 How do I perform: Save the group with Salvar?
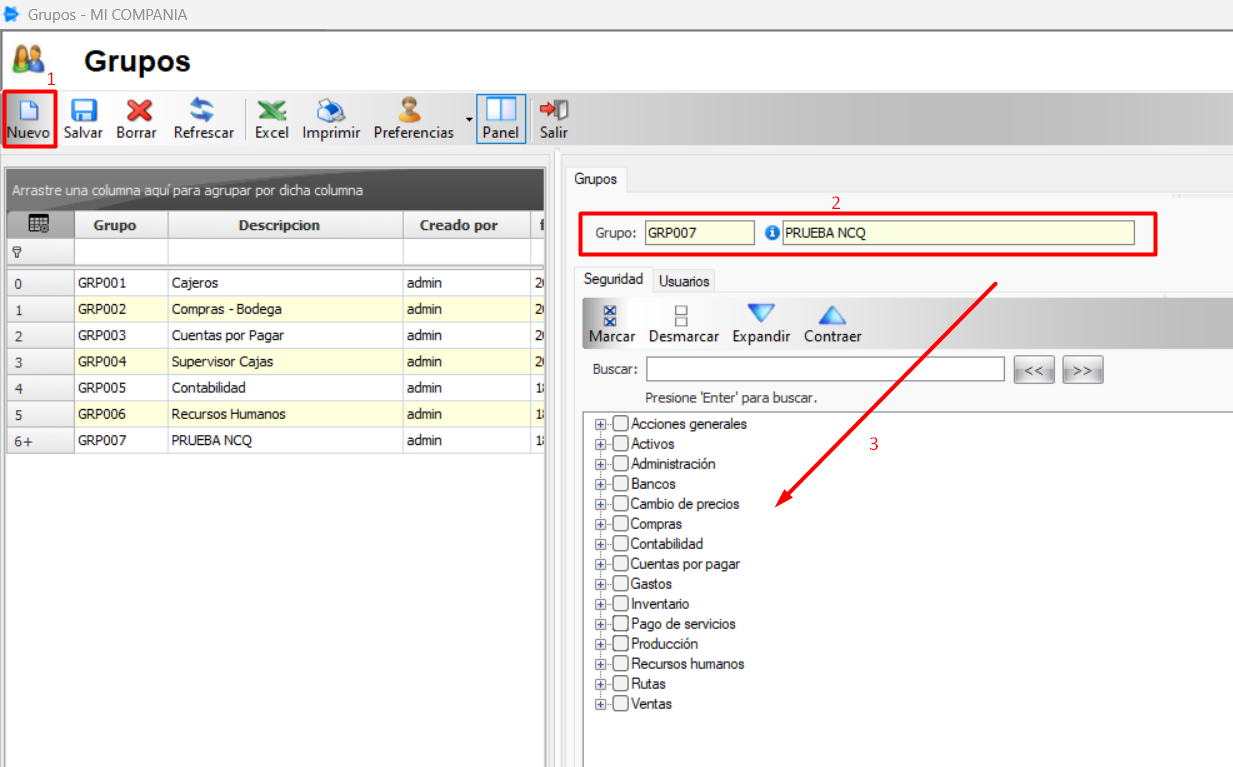coord(83,118)
